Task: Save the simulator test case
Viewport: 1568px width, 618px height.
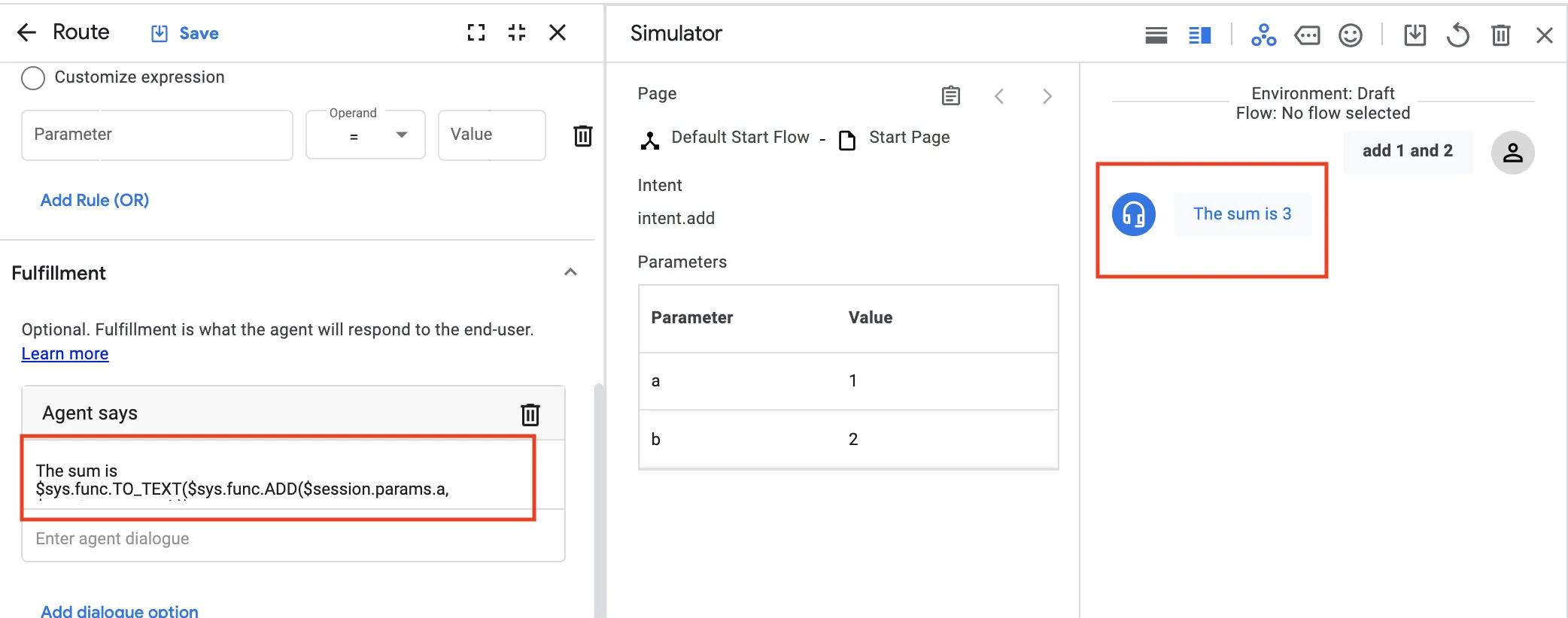Action: [x=1415, y=35]
